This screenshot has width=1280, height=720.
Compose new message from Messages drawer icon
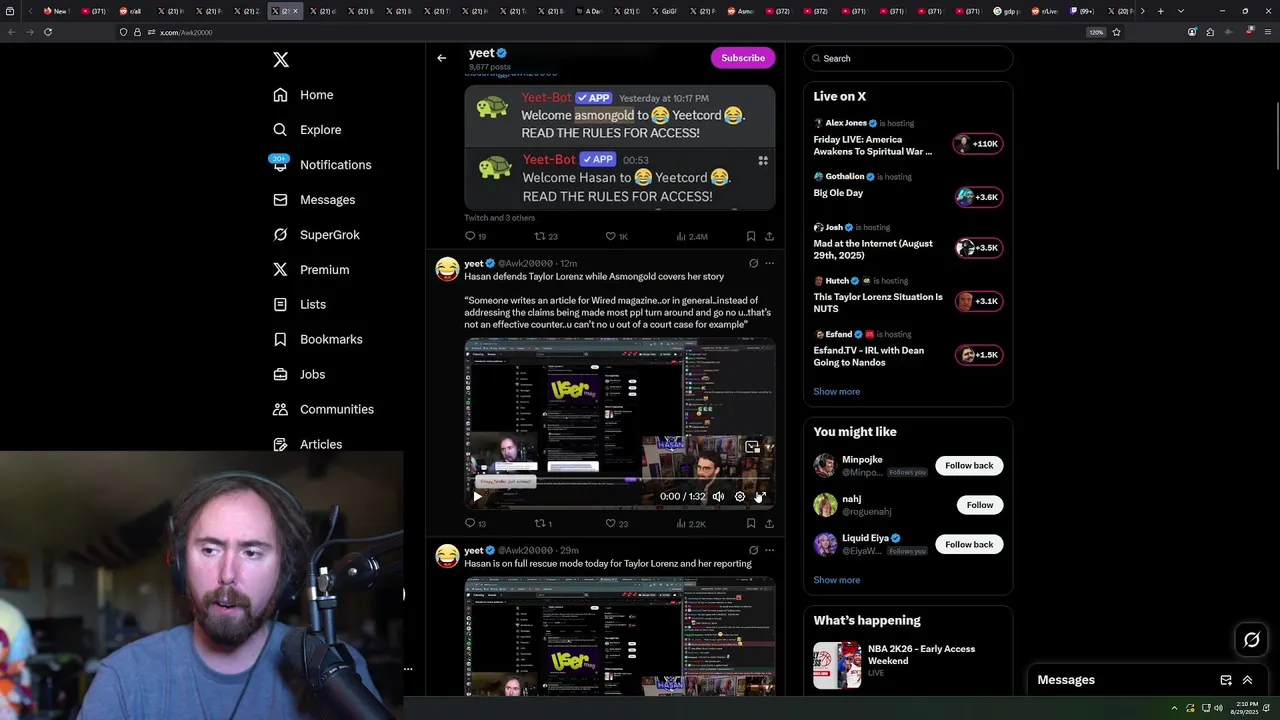(1226, 680)
